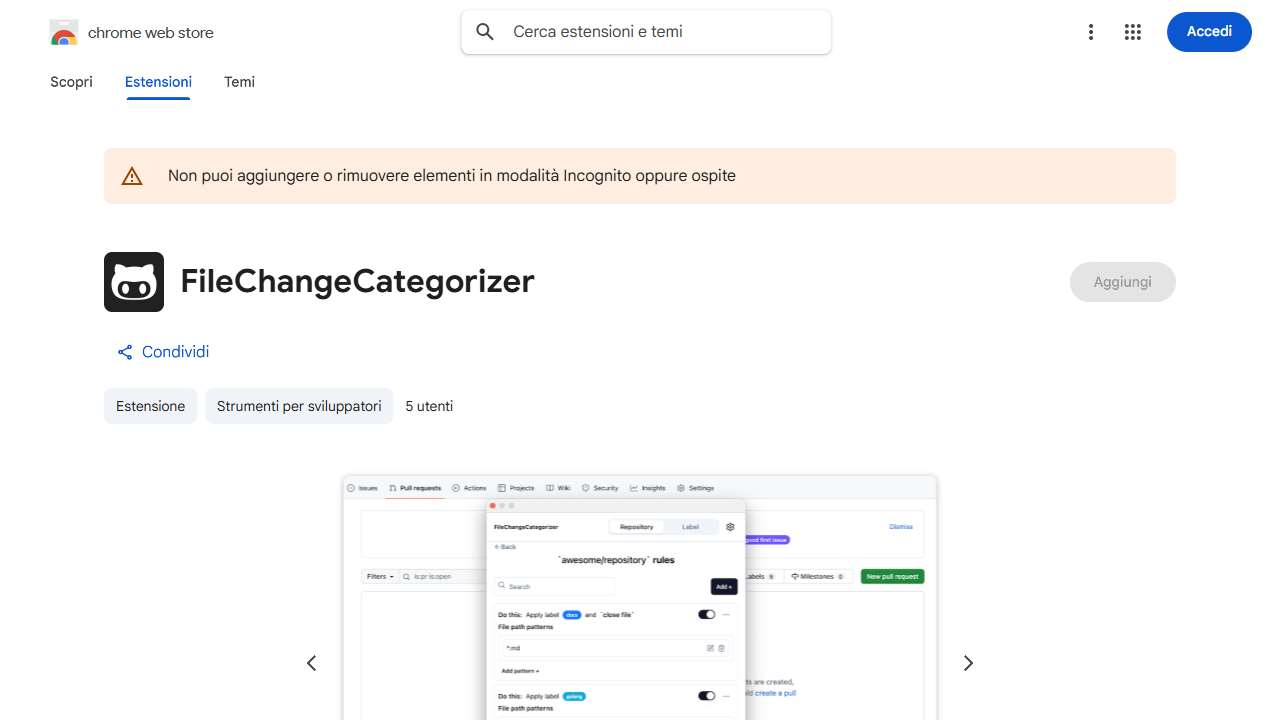Click the Accedi button
1280x720 pixels.
coord(1209,31)
